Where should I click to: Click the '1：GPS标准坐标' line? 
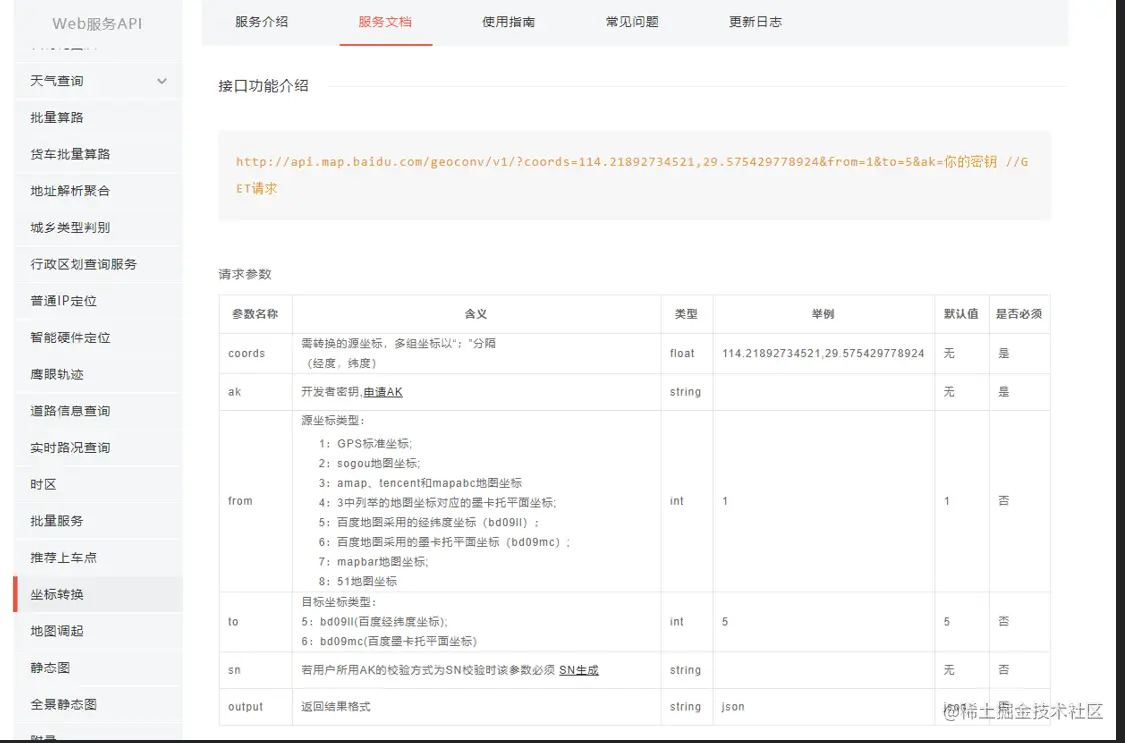pos(365,444)
